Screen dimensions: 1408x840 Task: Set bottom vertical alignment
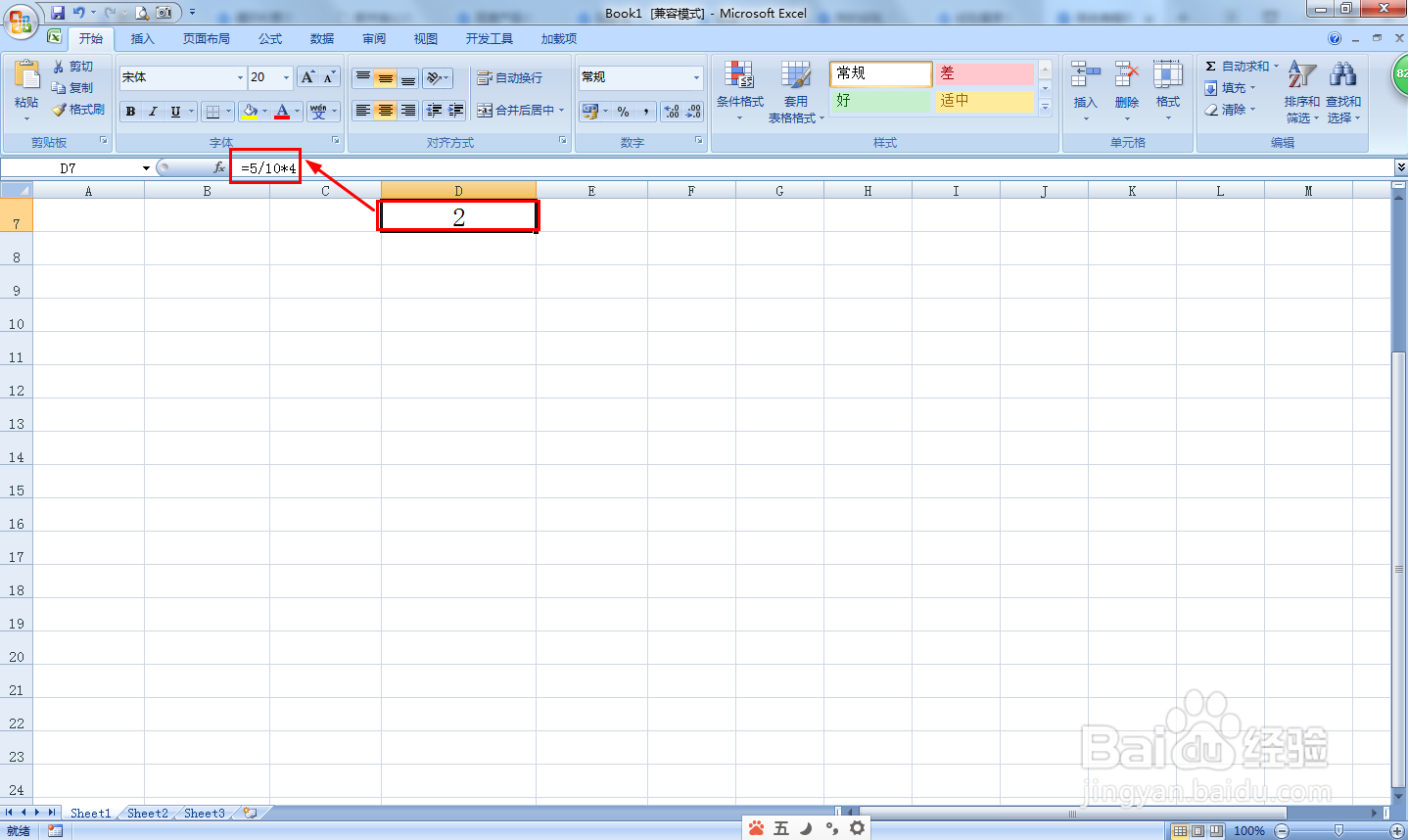408,78
